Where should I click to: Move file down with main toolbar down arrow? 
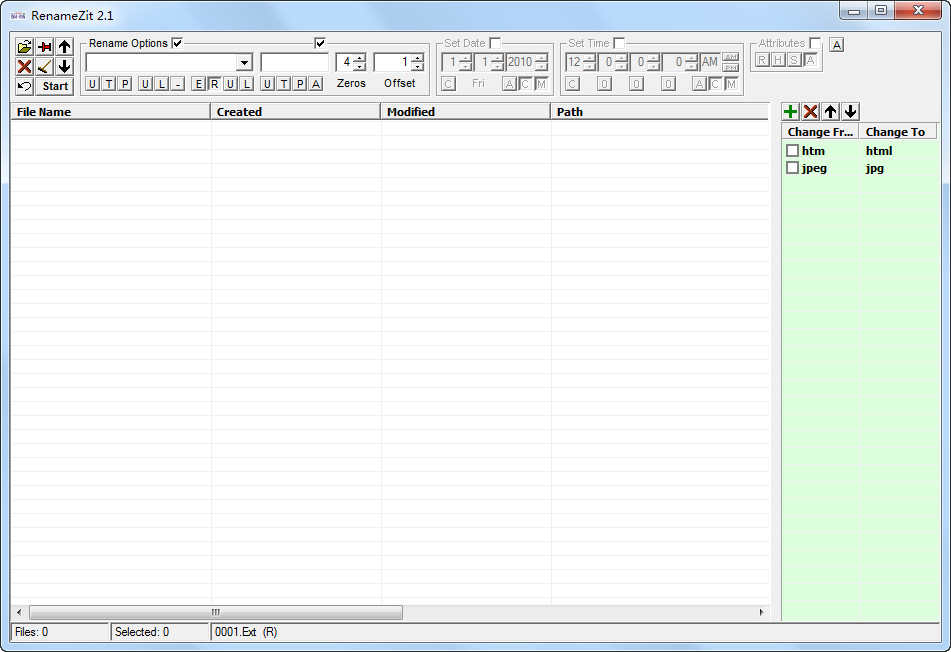[x=64, y=66]
